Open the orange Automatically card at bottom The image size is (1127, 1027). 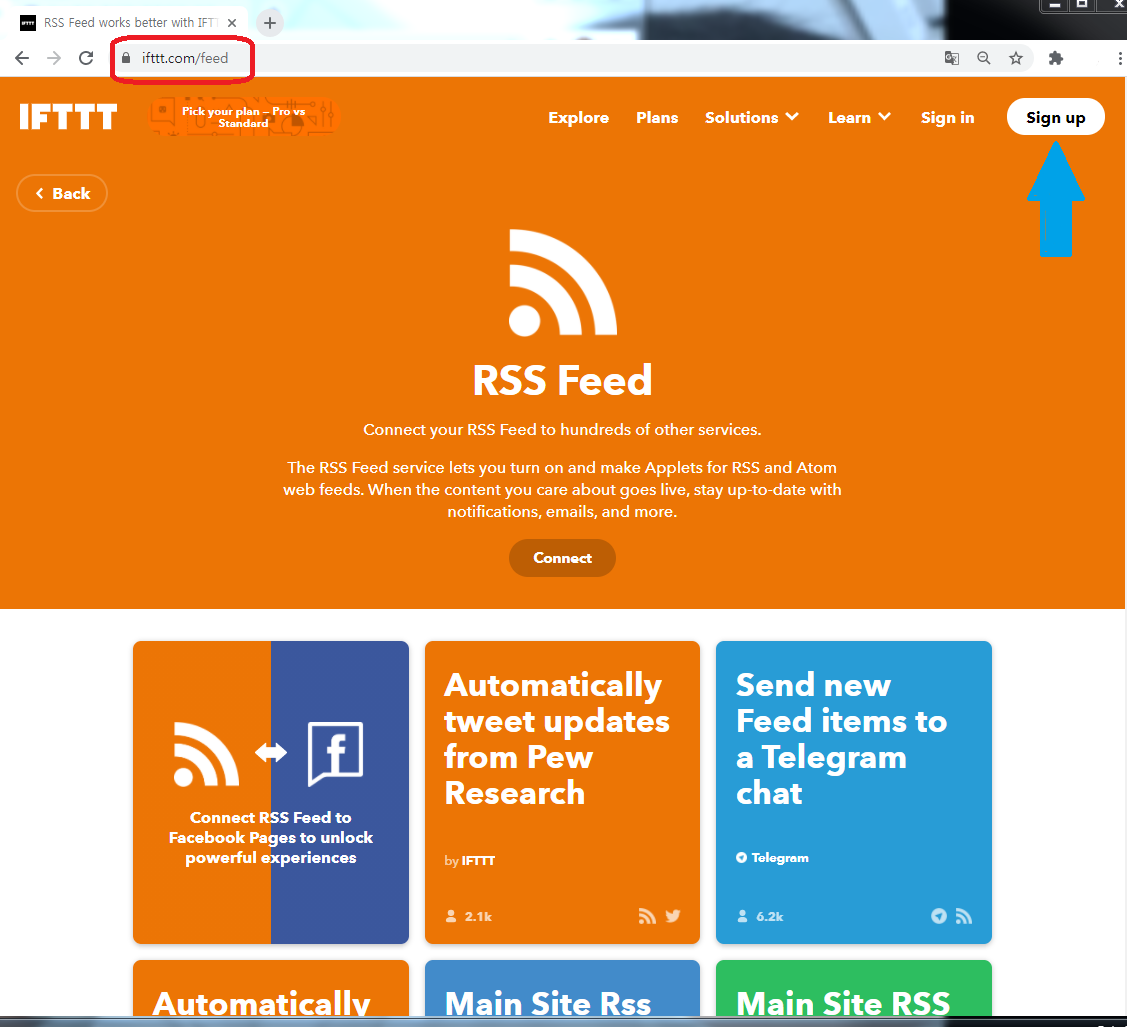tap(271, 988)
